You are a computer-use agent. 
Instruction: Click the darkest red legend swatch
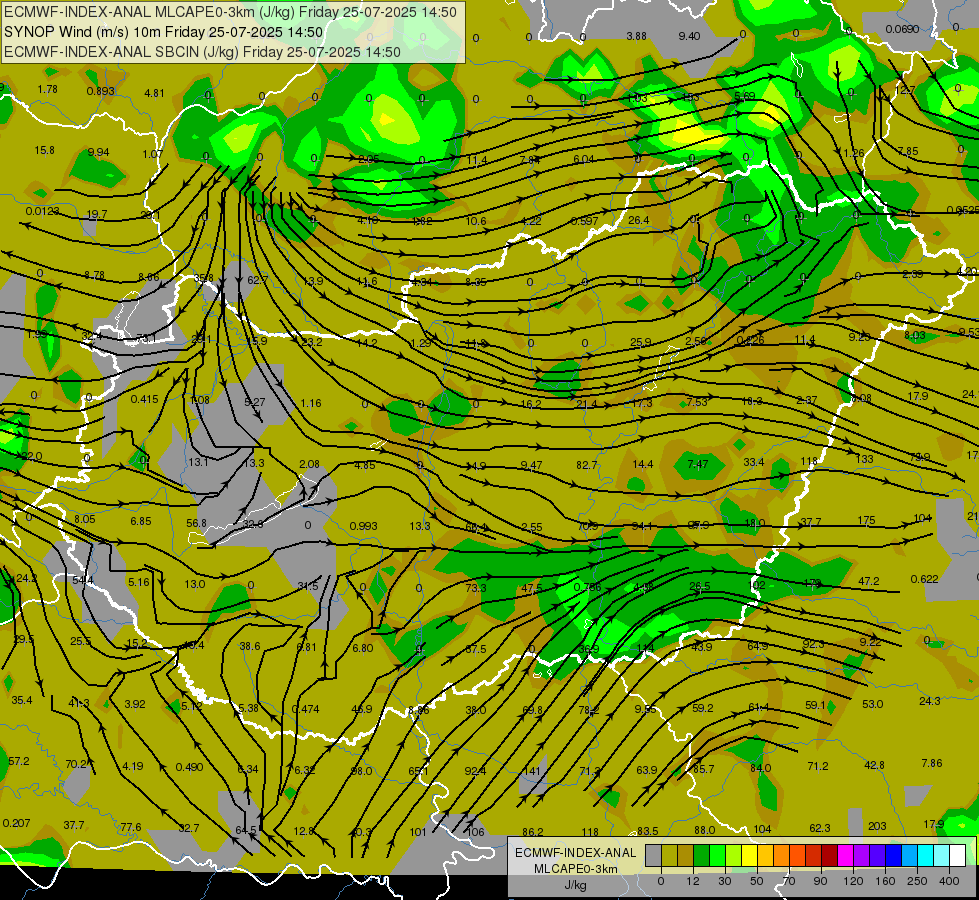830,855
